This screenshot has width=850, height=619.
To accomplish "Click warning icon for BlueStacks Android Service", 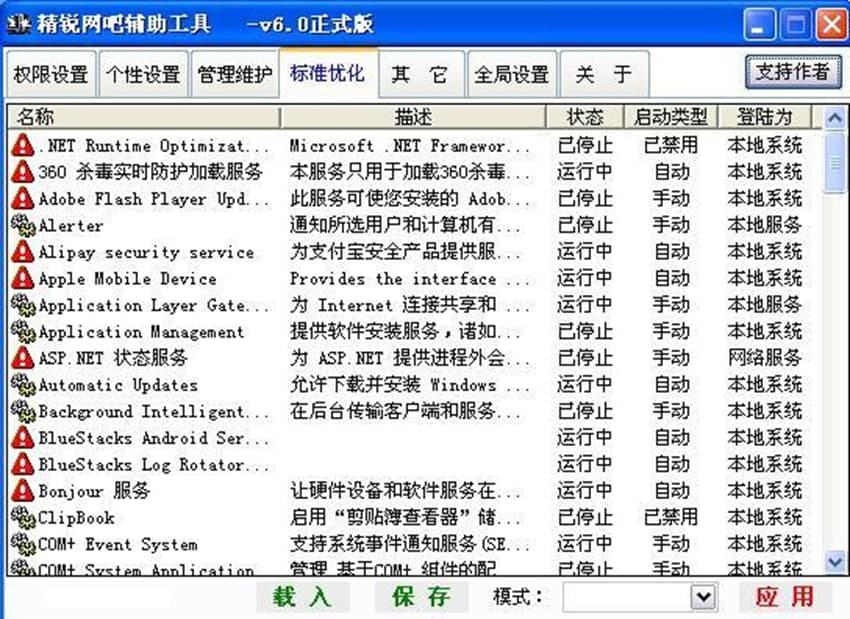I will [x=23, y=437].
